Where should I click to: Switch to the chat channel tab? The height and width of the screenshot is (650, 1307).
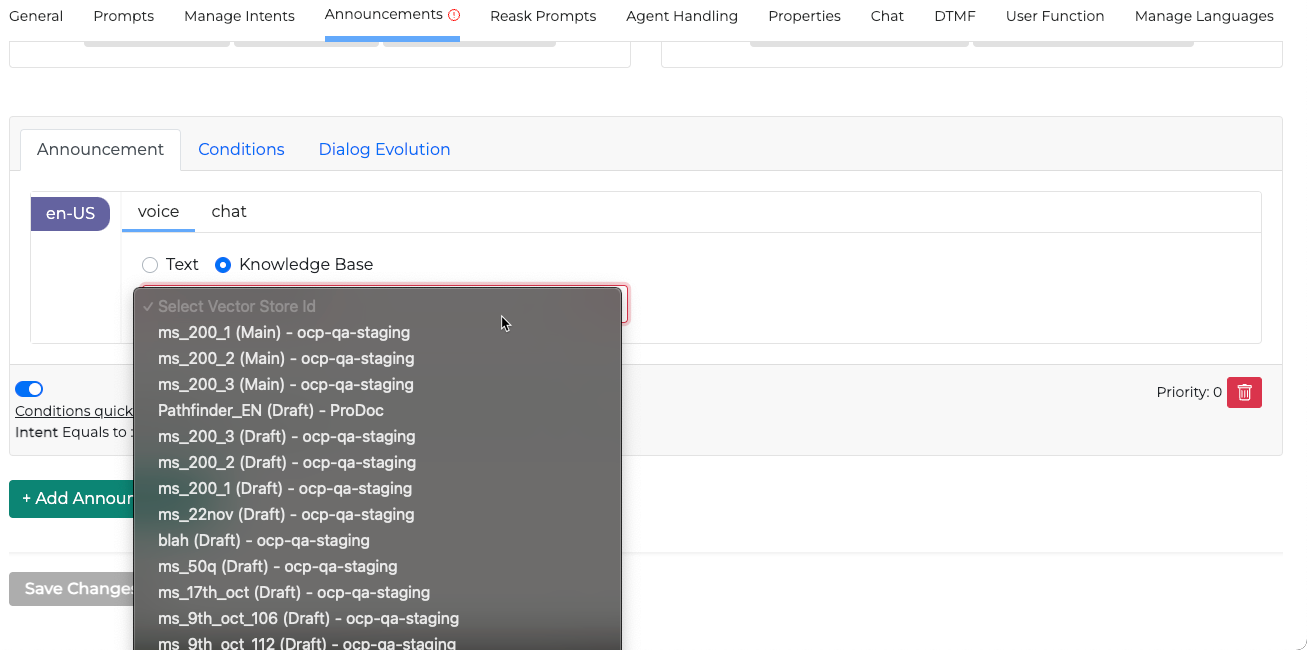tap(229, 211)
